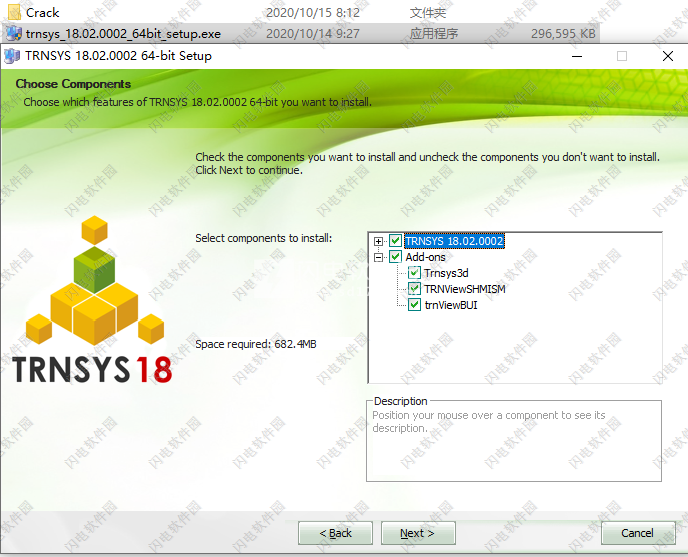Click the Space required: 682.4MB text
688x557 pixels.
pyautogui.click(x=256, y=344)
